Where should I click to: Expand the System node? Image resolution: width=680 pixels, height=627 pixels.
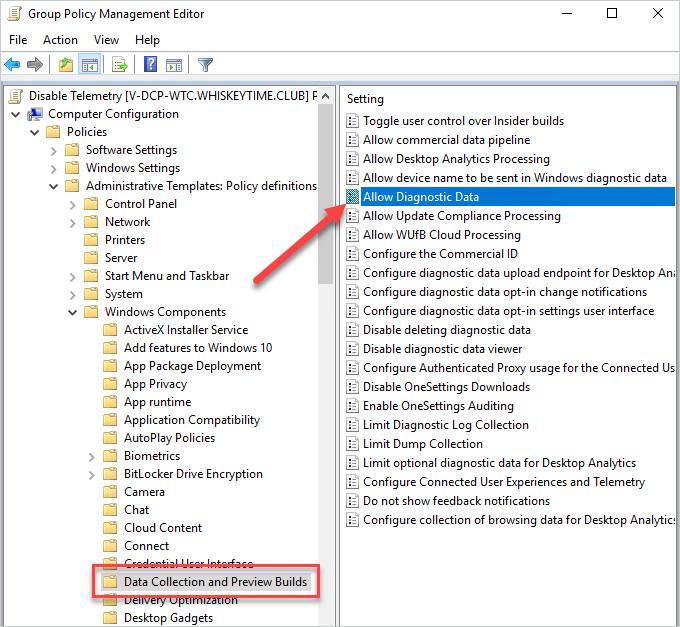coord(73,295)
